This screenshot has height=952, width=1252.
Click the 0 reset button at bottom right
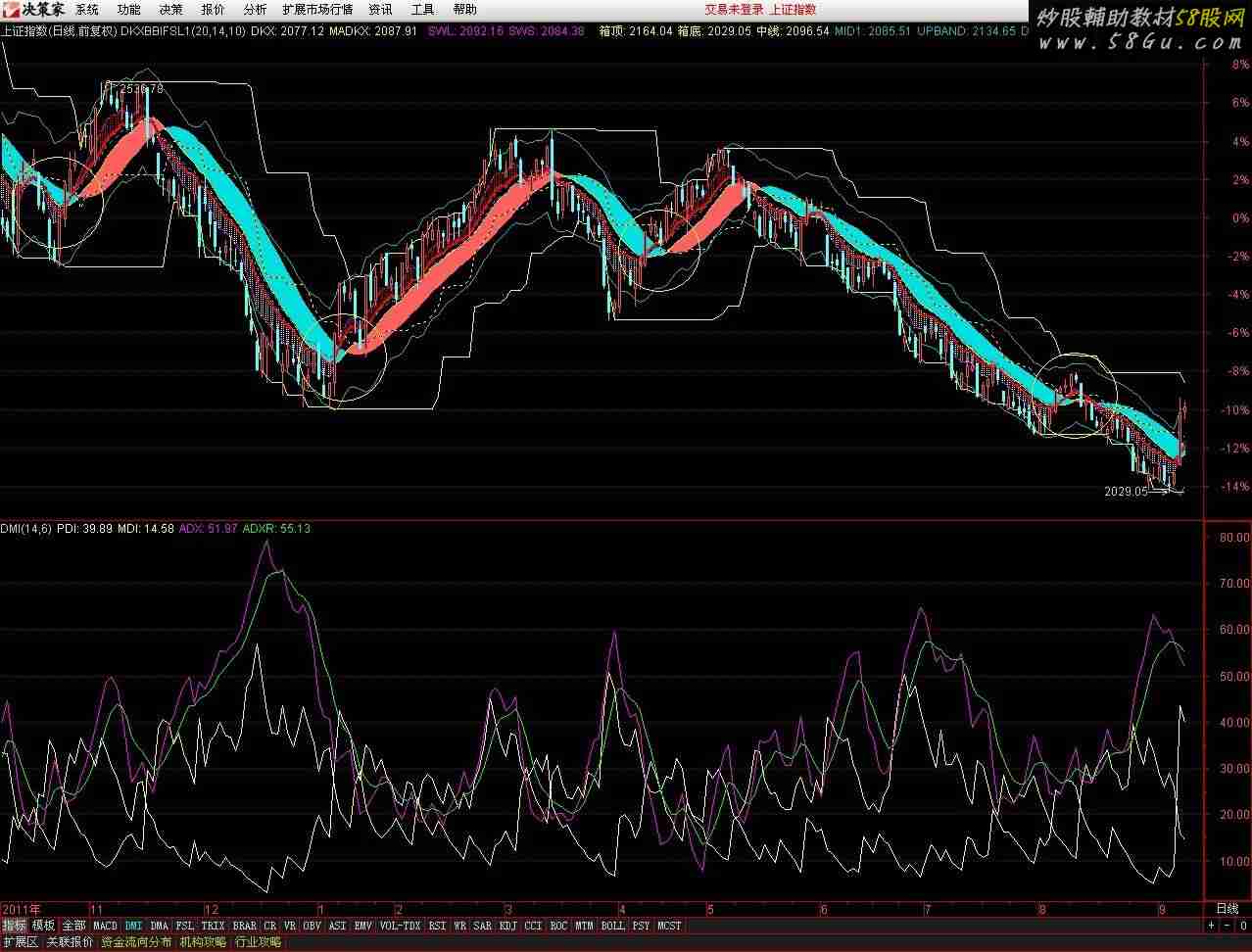1242,926
